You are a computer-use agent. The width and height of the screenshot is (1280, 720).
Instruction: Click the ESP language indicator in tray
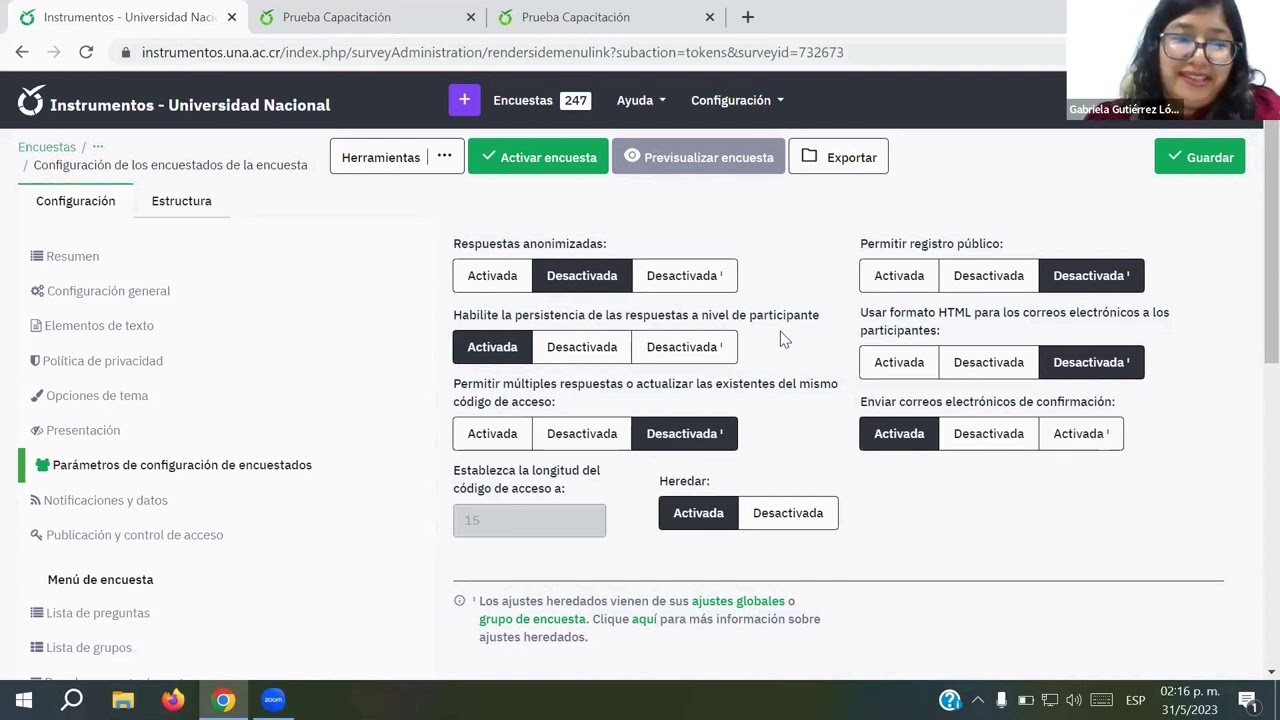pyautogui.click(x=1135, y=700)
